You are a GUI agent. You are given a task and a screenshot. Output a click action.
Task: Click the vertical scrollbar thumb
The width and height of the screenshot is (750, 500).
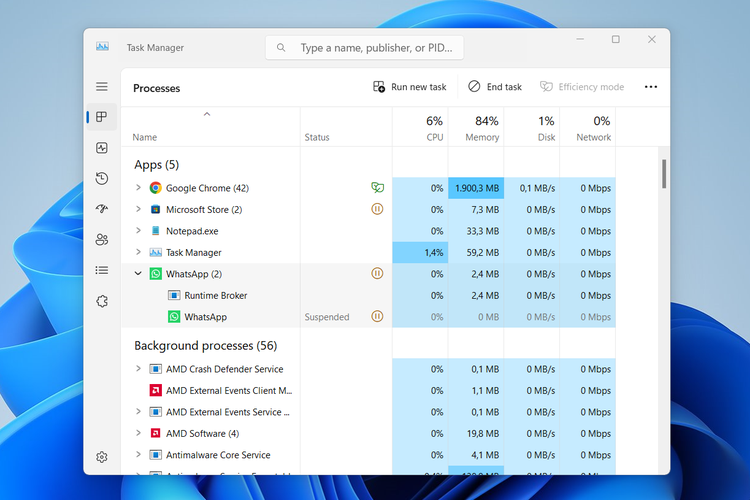point(664,174)
